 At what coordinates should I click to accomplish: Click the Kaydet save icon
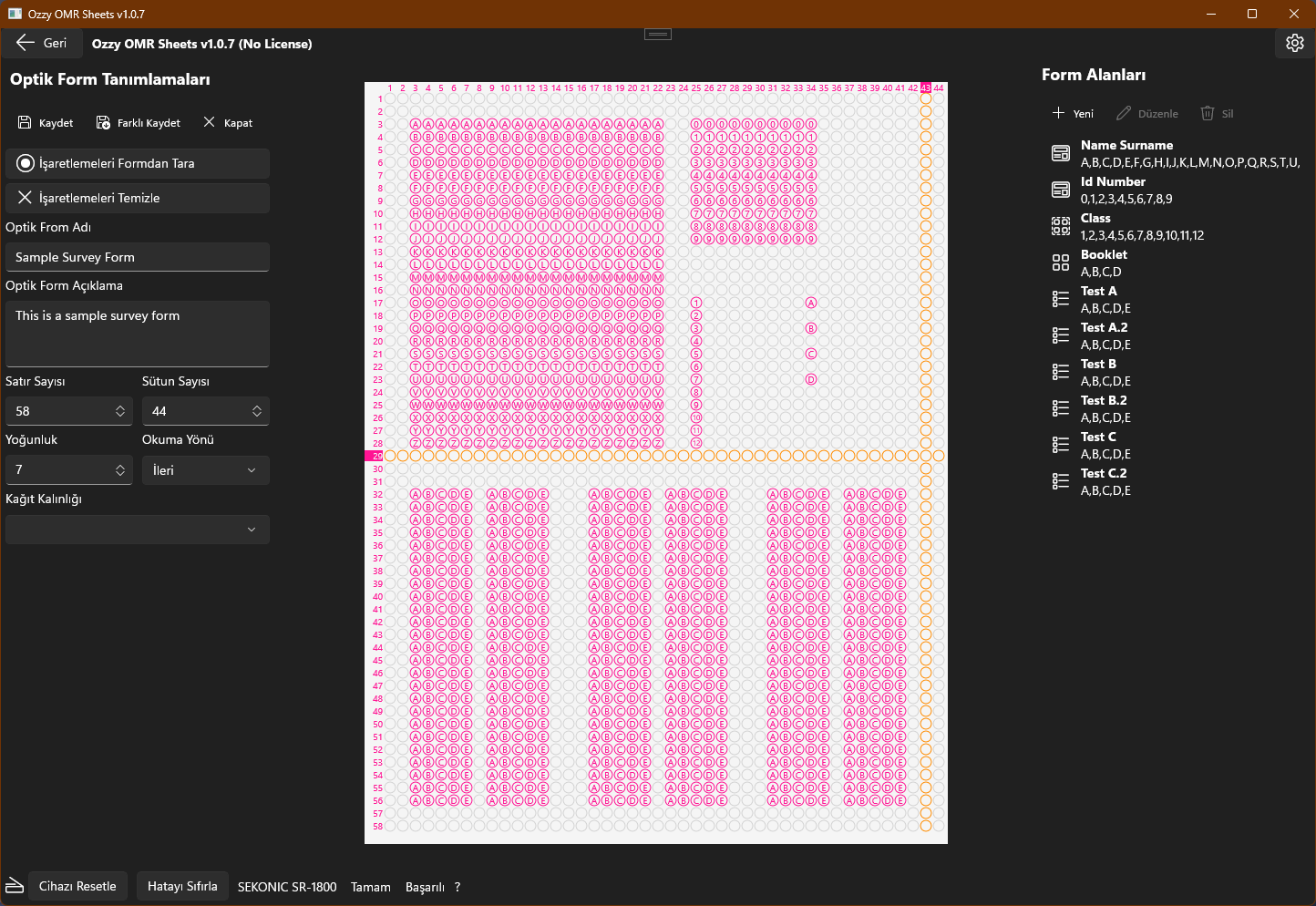(23, 122)
